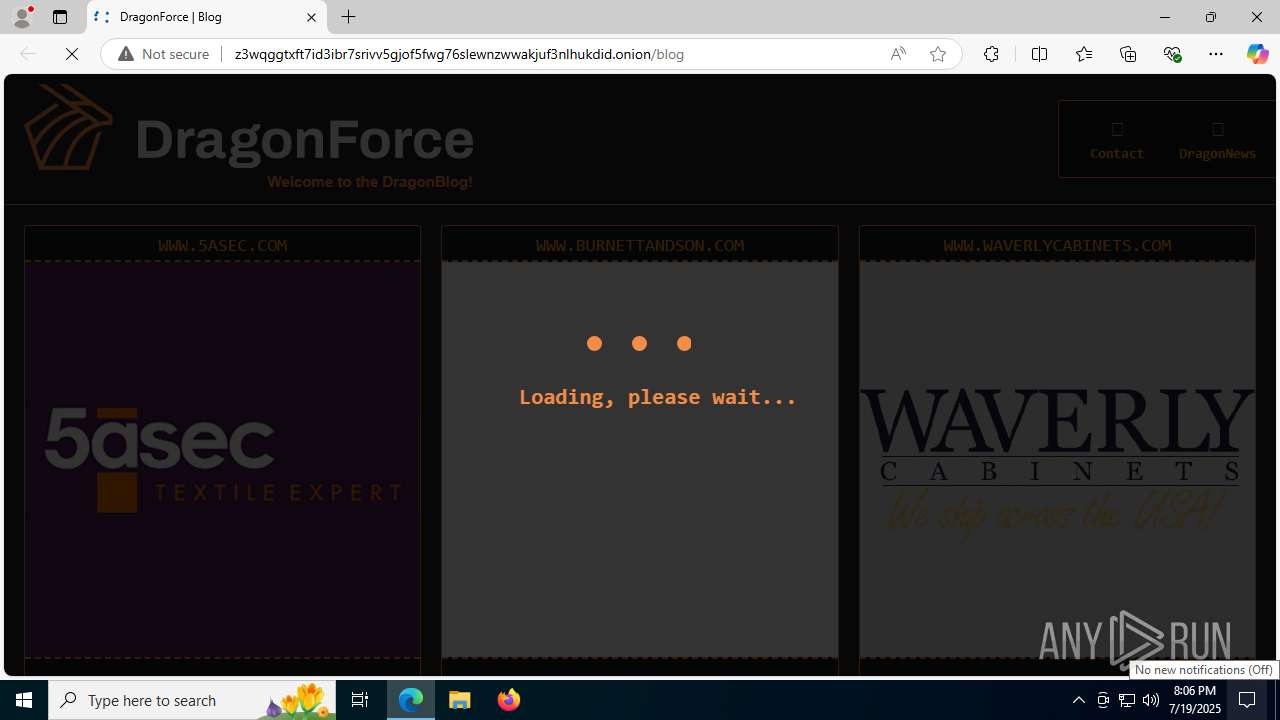Open the Contact link
1280x720 pixels.
(x=1117, y=140)
